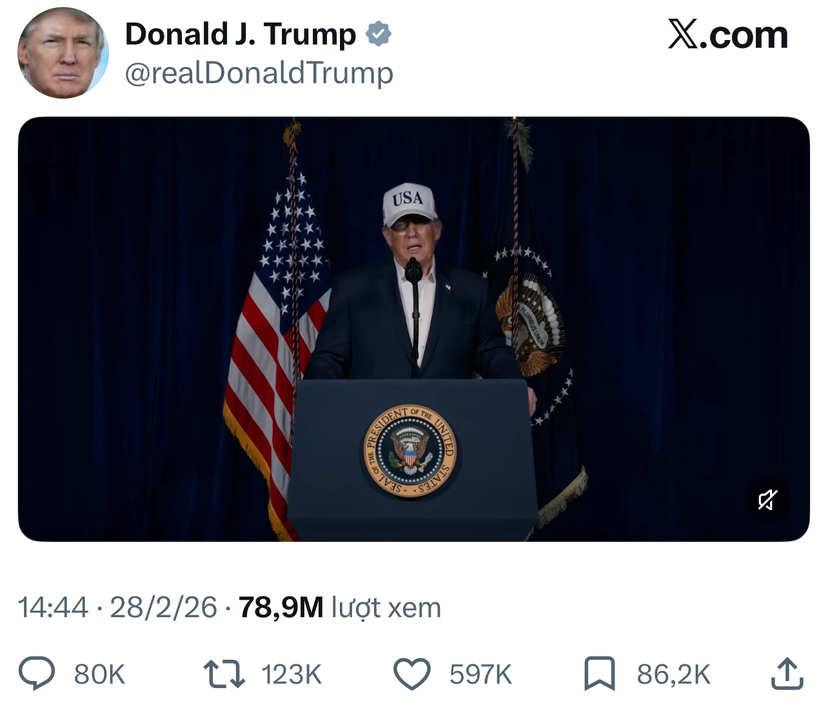Click the repost arrows icon
The height and width of the screenshot is (712, 828).
coord(224,674)
